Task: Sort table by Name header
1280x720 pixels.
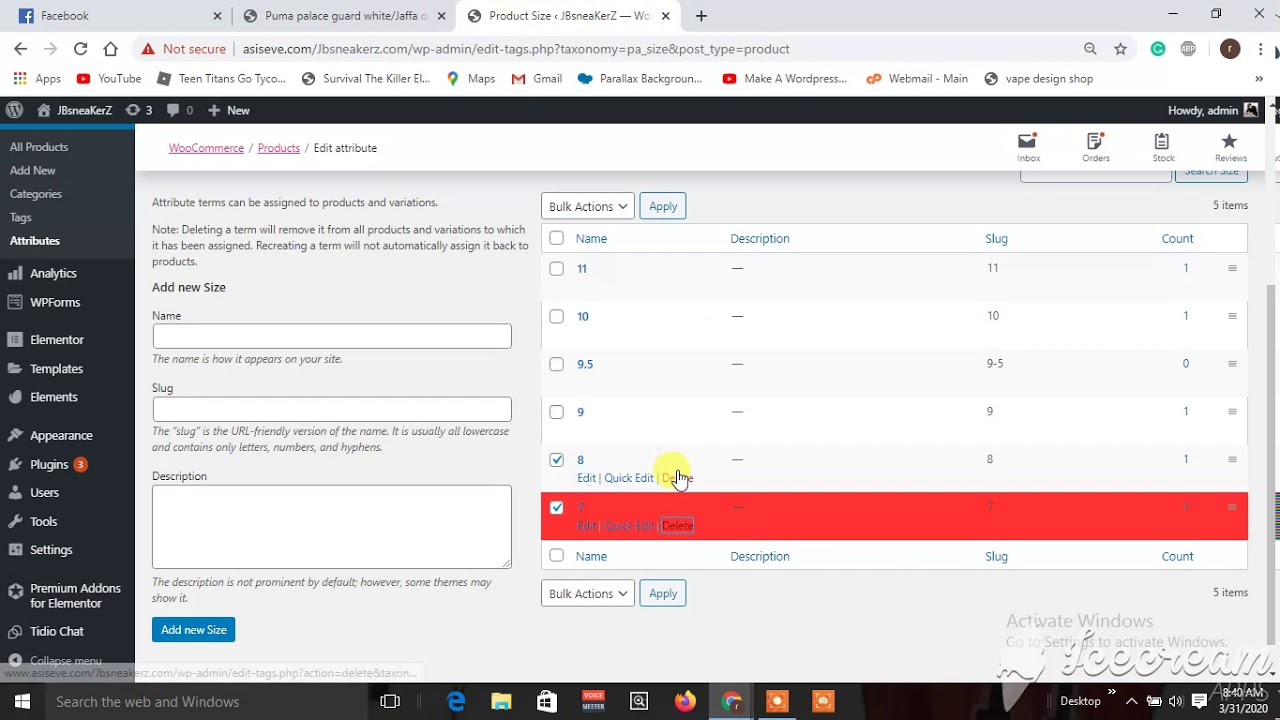Action: coord(591,239)
